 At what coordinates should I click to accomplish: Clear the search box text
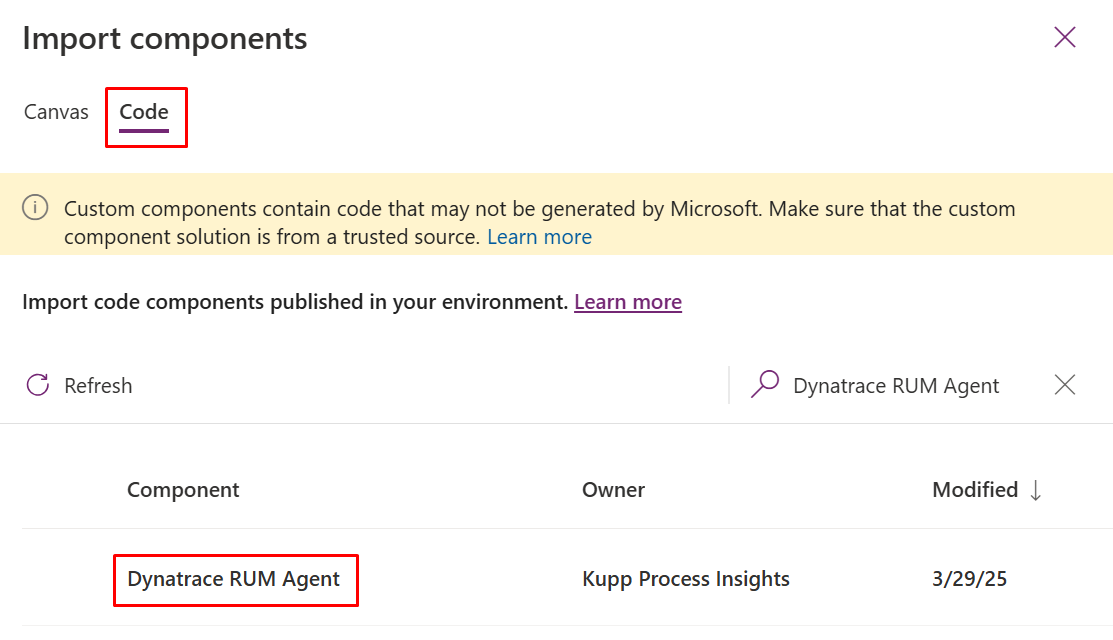click(x=1065, y=385)
